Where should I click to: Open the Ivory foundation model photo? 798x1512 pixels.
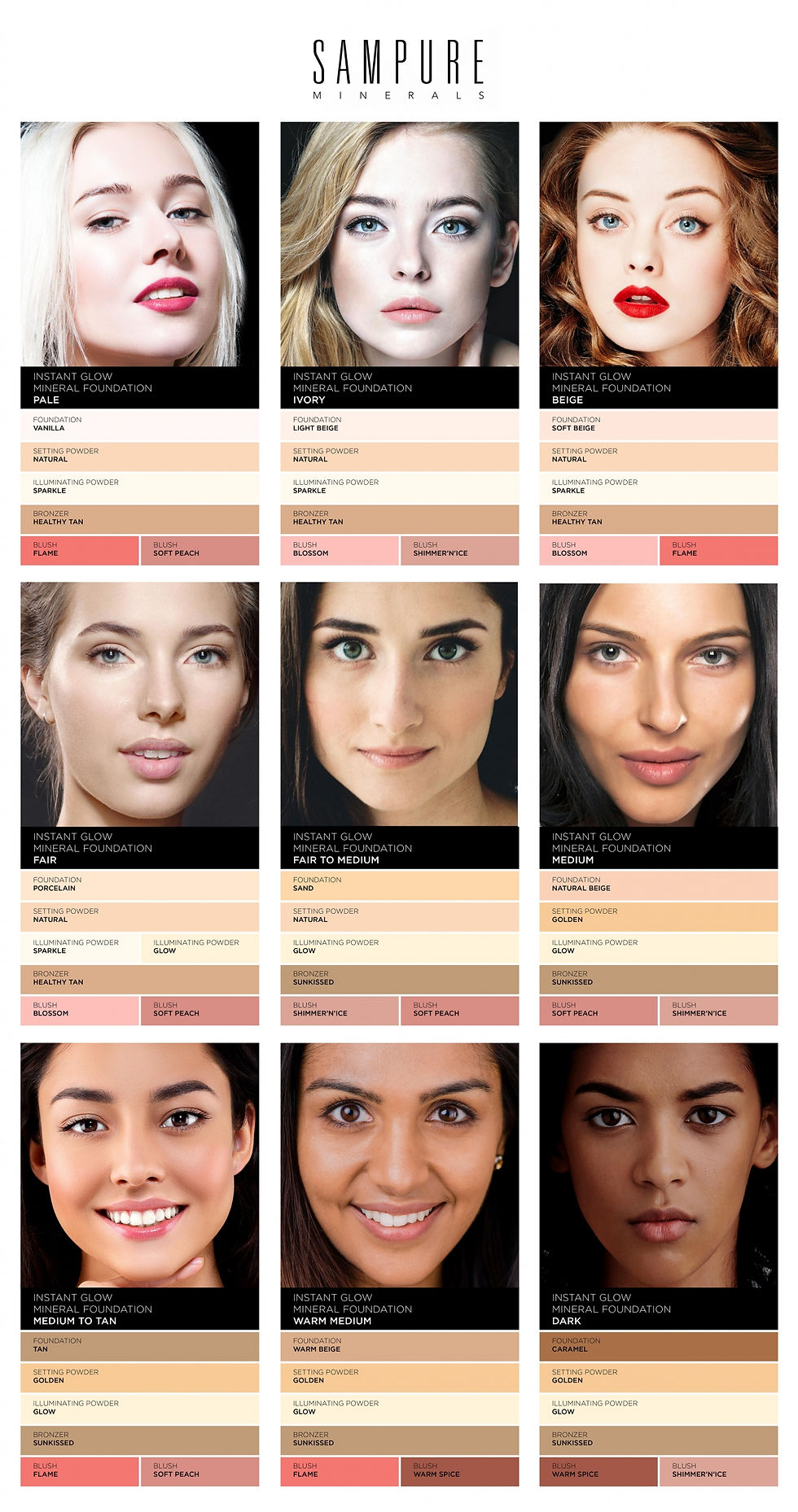coord(399,244)
